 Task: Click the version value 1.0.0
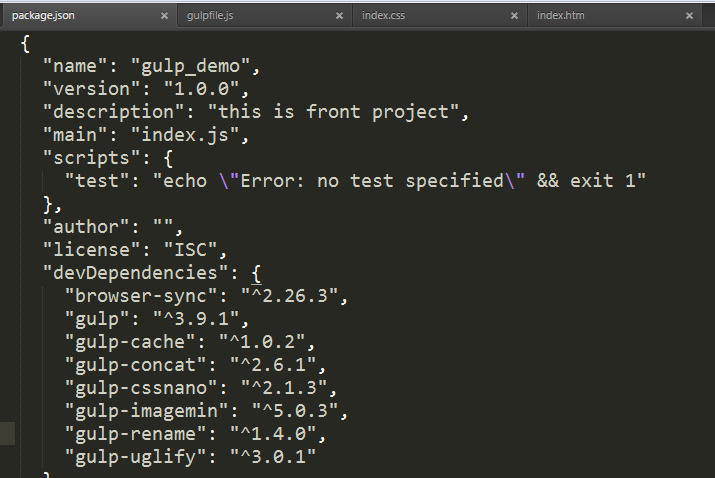201,89
